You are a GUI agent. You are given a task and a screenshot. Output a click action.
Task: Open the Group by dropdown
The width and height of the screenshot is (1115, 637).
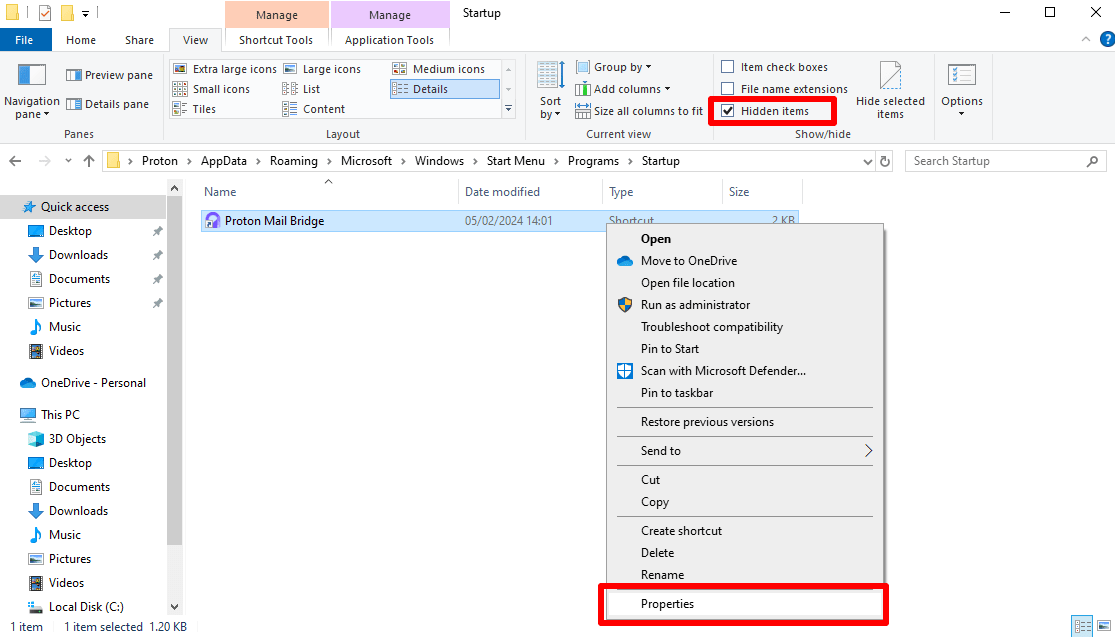pyautogui.click(x=614, y=67)
